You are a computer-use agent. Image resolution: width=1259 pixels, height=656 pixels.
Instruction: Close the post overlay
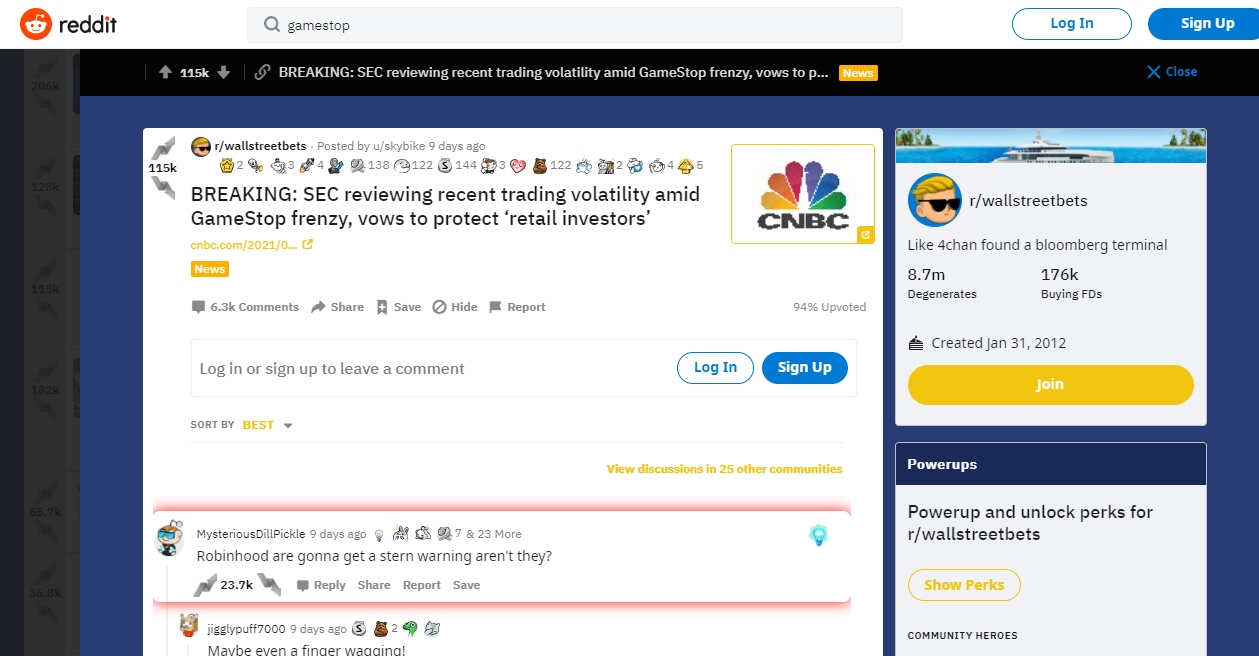tap(1172, 72)
